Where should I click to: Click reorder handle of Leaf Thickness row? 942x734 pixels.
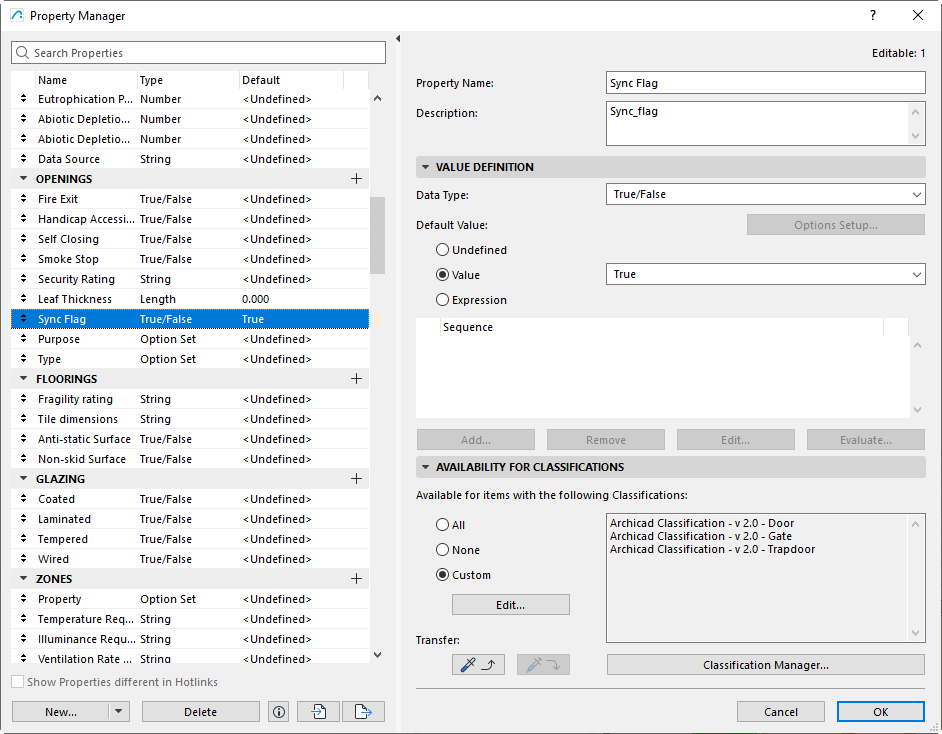[x=23, y=299]
